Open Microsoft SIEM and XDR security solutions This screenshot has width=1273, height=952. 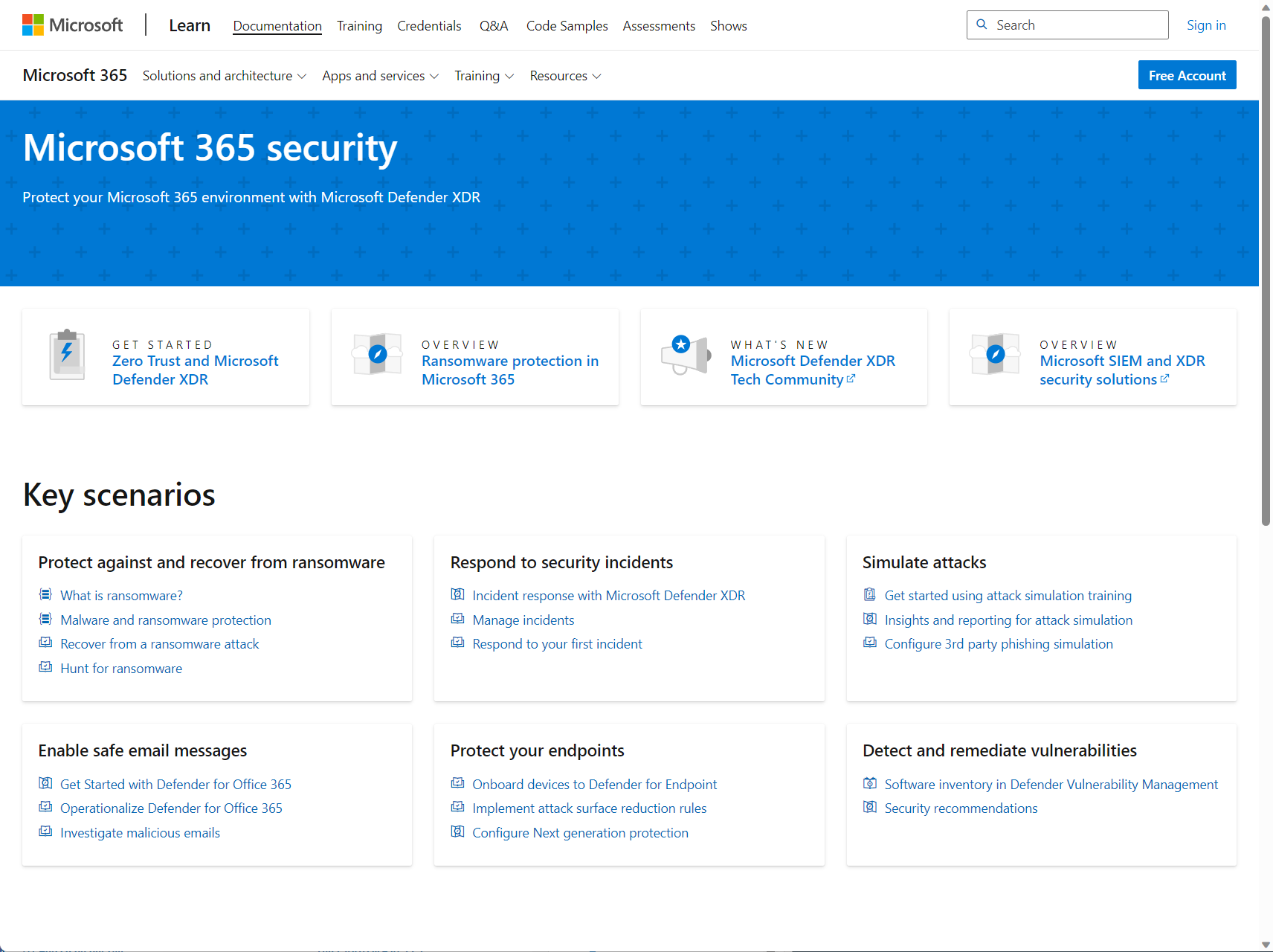pos(1122,370)
